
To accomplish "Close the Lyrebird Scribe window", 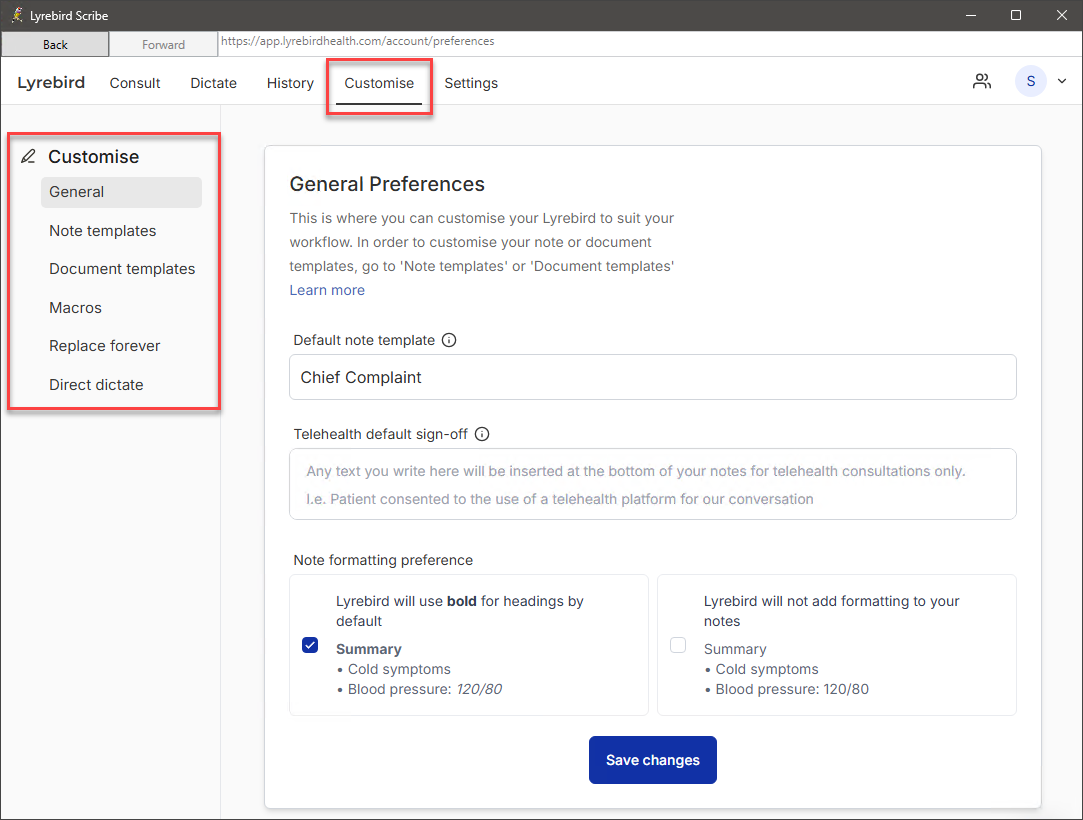I will click(x=1062, y=15).
